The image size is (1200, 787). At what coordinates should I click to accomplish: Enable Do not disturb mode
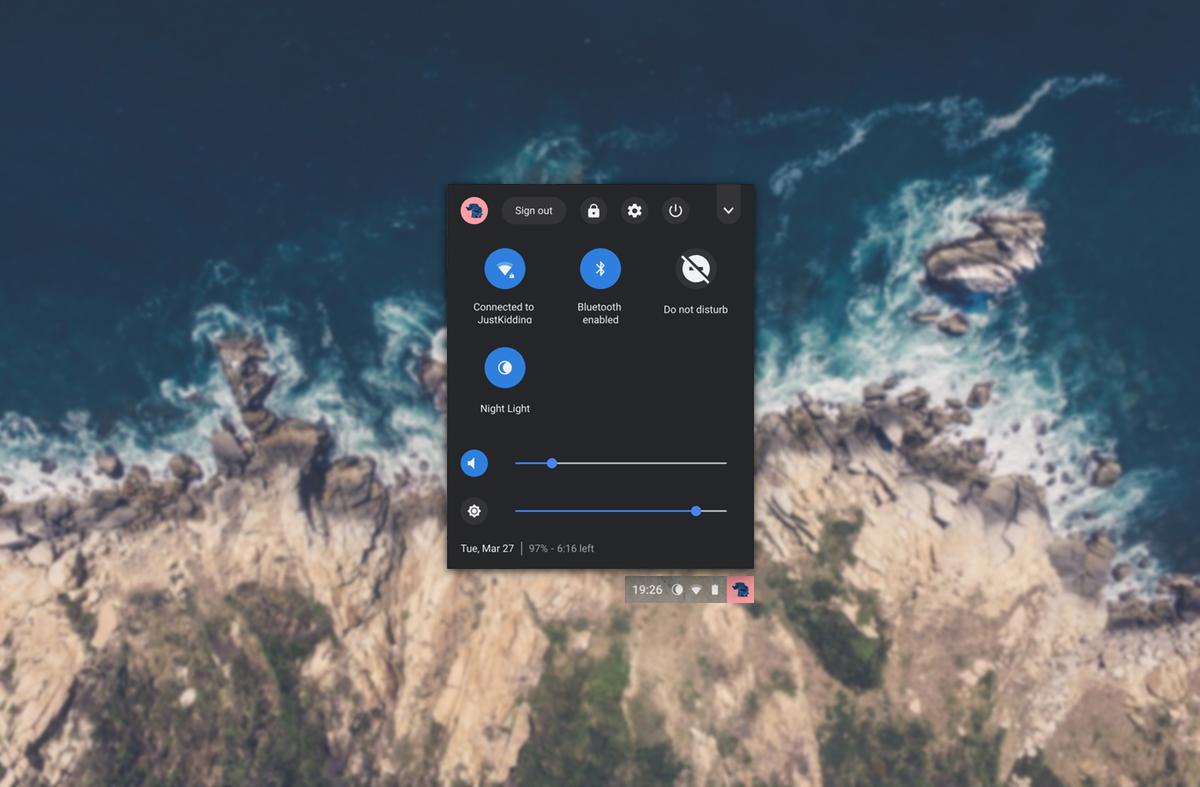click(x=695, y=269)
